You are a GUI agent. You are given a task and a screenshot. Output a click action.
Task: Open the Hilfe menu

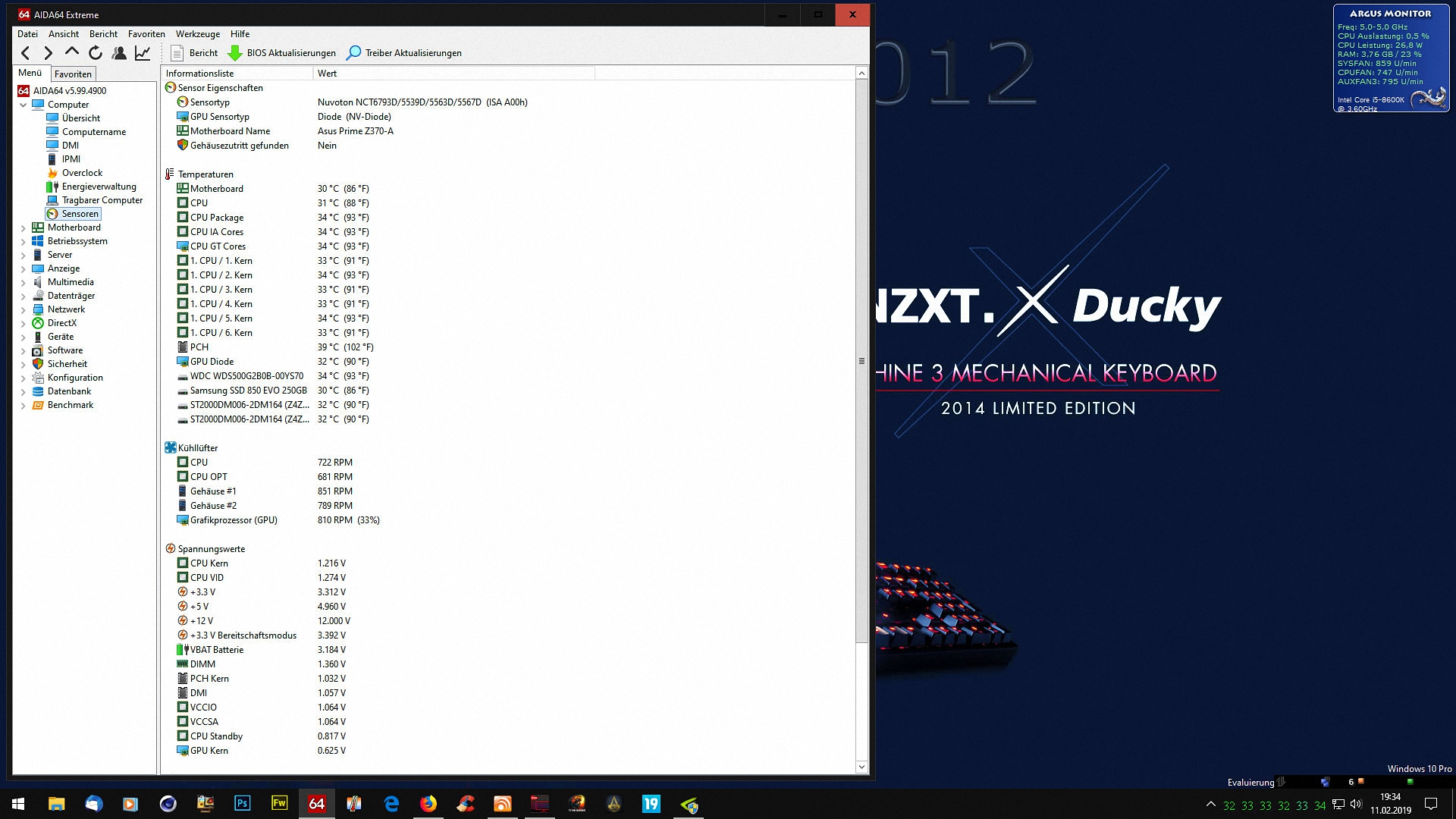[240, 34]
